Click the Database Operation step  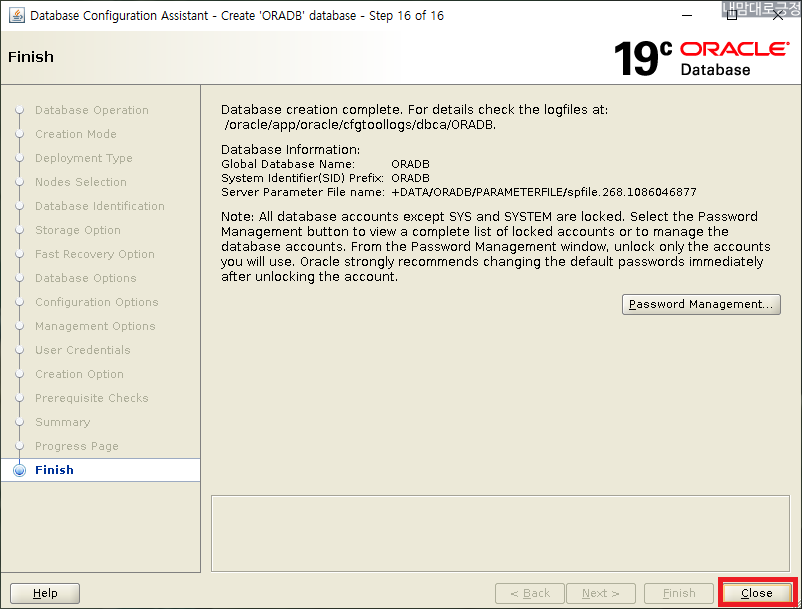92,109
